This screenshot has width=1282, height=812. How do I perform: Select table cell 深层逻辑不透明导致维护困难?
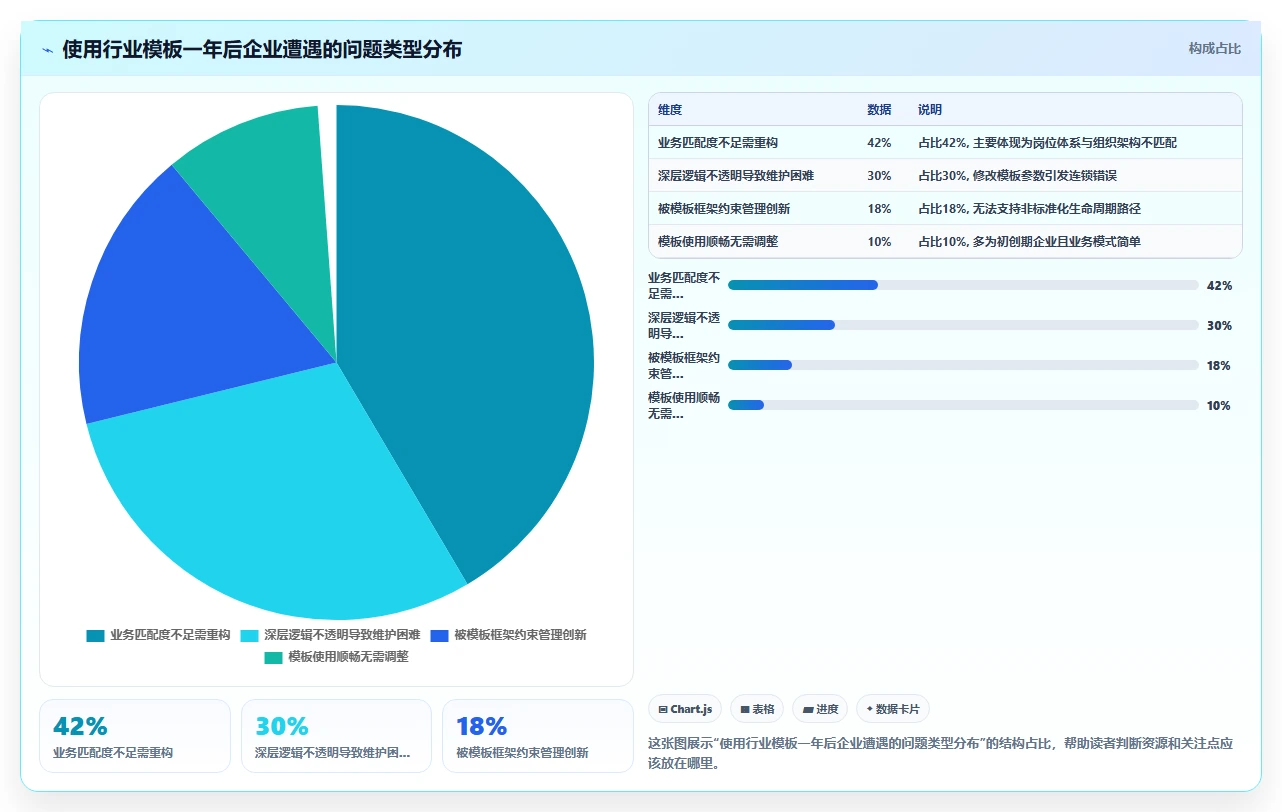click(736, 176)
